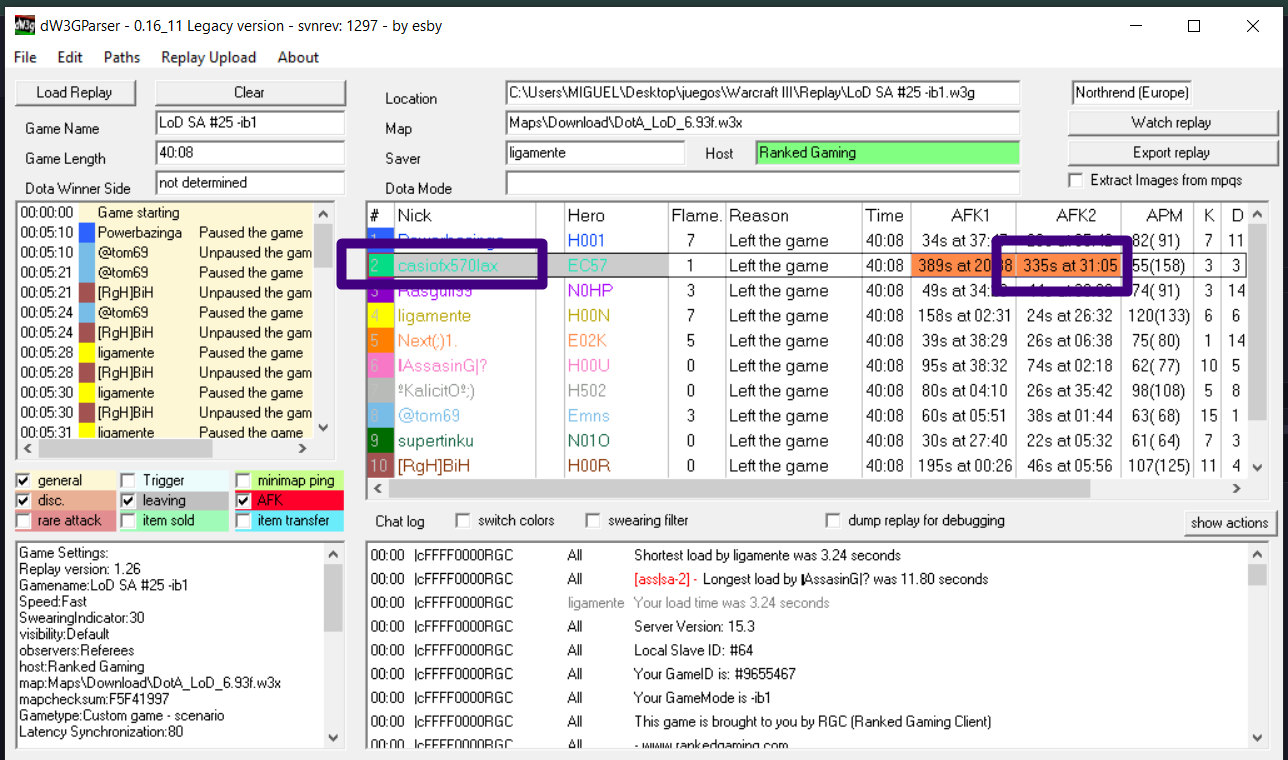Toggle the disc. filter checkbox

pyautogui.click(x=24, y=500)
